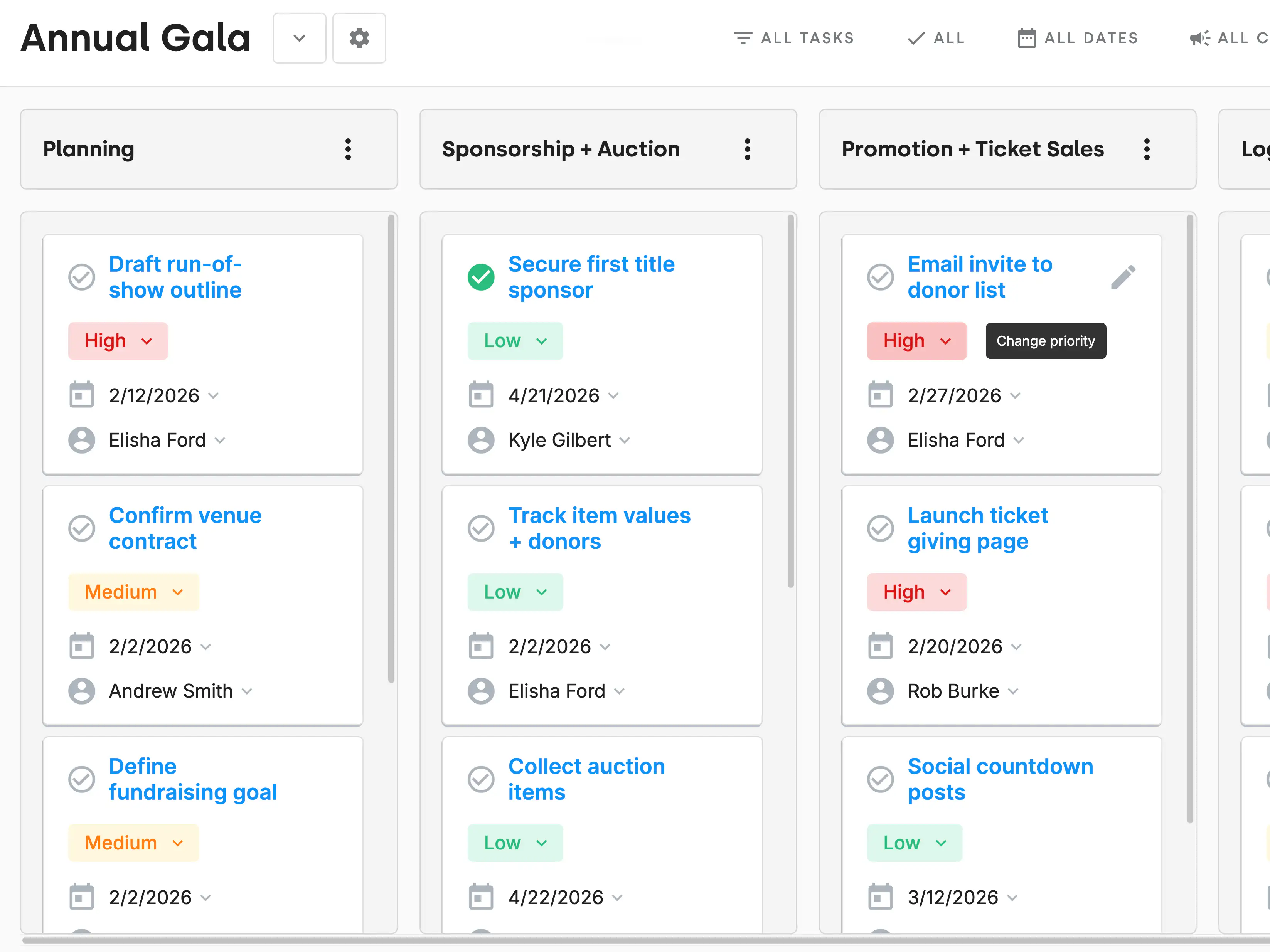Open the ALL DATES filter

tap(1078, 39)
